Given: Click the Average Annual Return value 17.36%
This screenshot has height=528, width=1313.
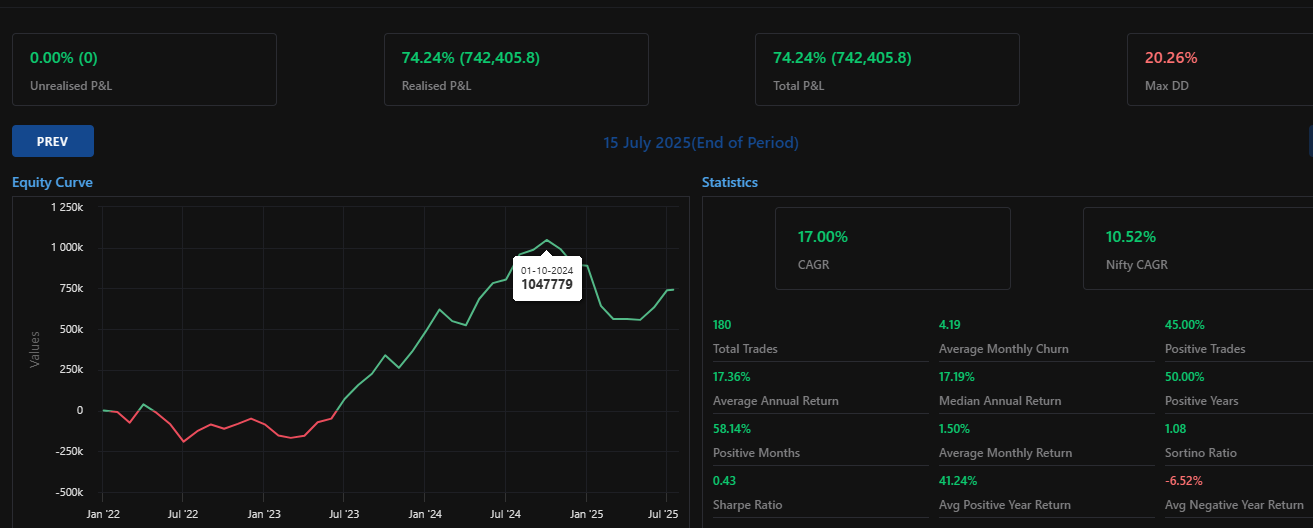Looking at the screenshot, I should coord(731,377).
